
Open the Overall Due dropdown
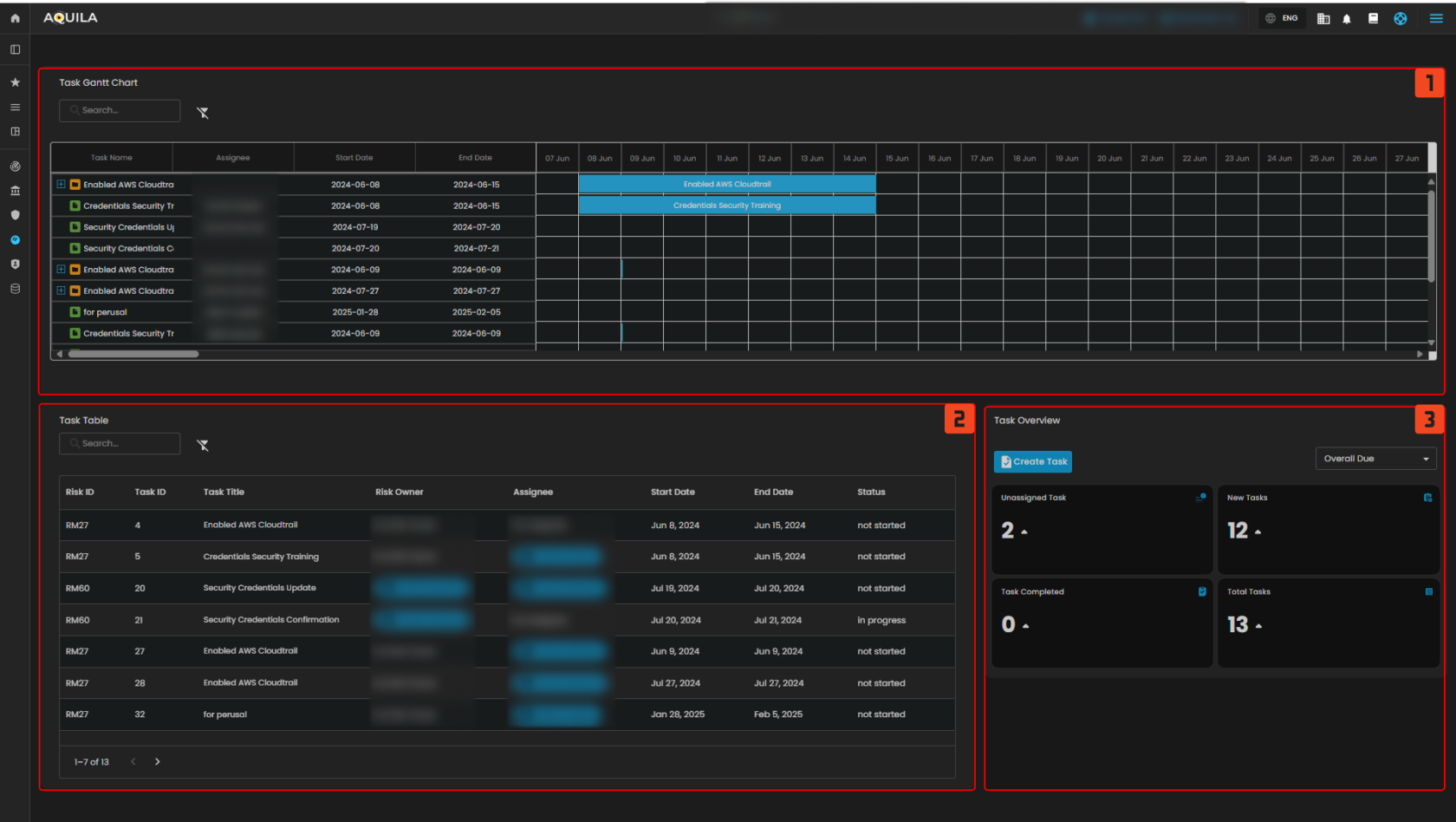point(1375,459)
